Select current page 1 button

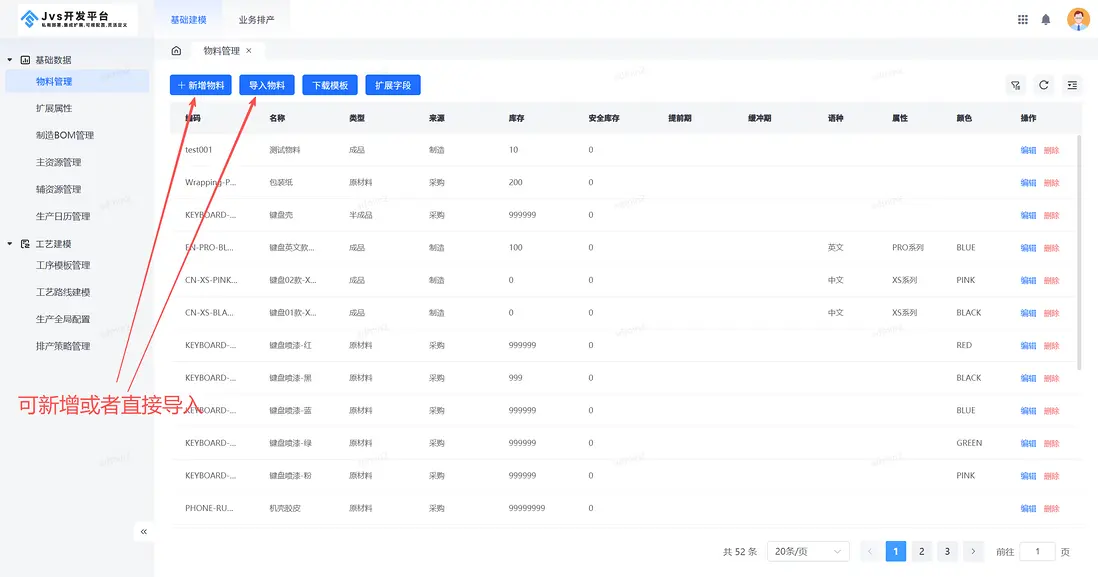[x=896, y=552]
